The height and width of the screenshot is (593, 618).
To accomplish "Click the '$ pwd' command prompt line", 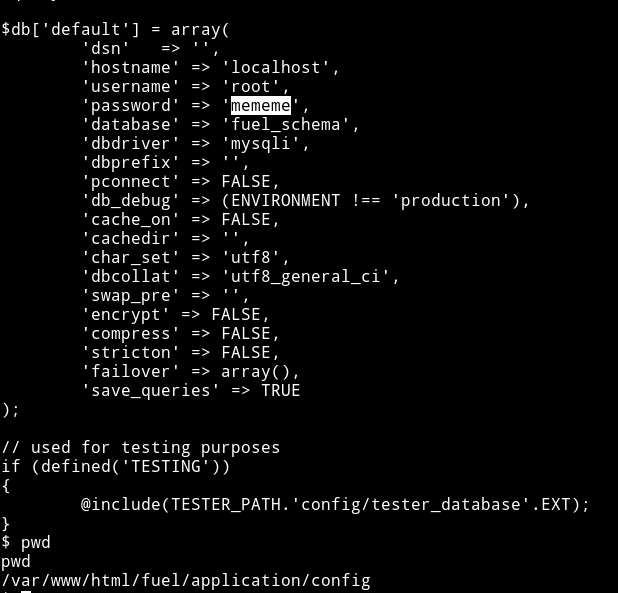I will click(26, 543).
